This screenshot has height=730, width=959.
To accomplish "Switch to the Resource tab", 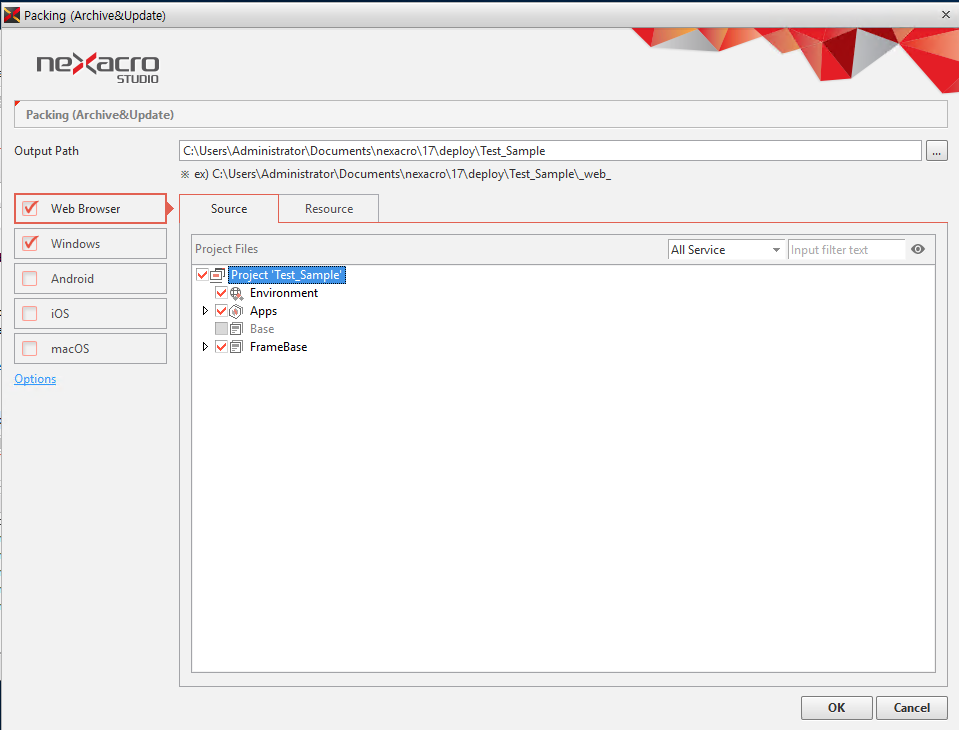I will pyautogui.click(x=329, y=209).
